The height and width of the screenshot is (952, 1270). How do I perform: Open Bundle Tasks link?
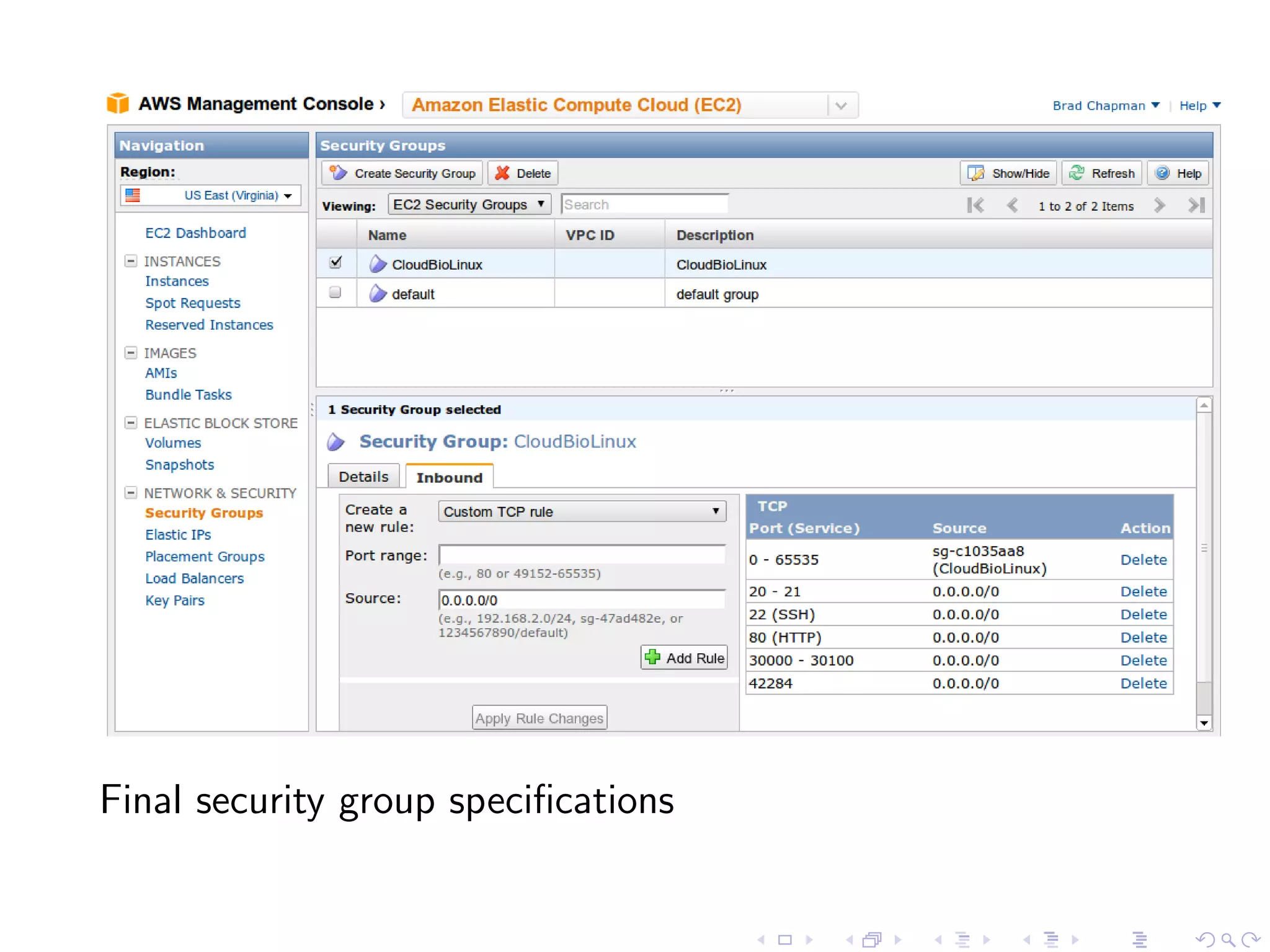pyautogui.click(x=188, y=395)
